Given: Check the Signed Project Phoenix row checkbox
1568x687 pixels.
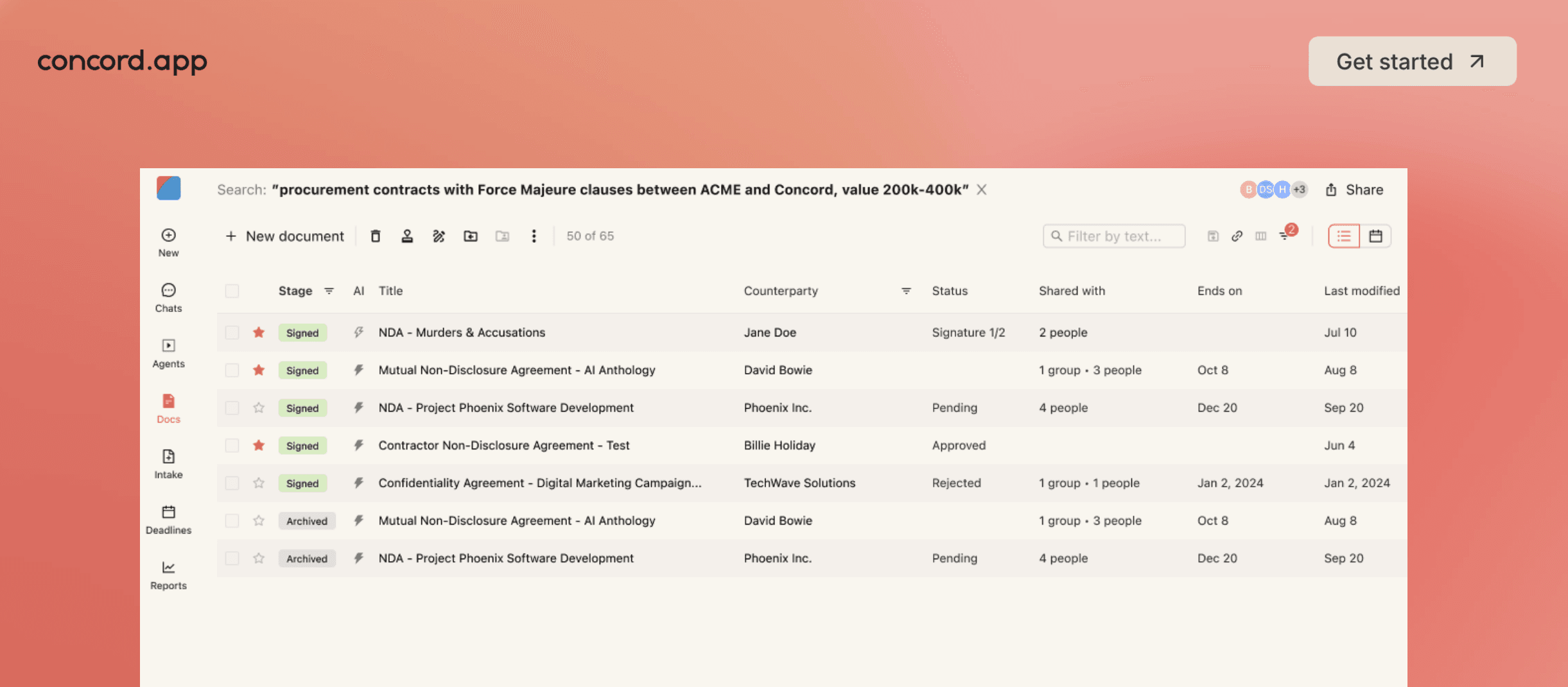Looking at the screenshot, I should point(232,408).
